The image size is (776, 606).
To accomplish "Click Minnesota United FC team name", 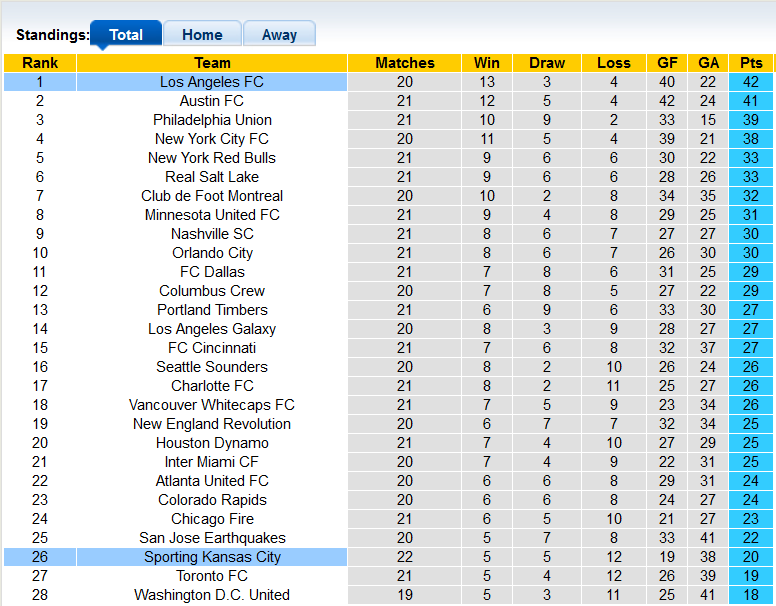I will (212, 215).
